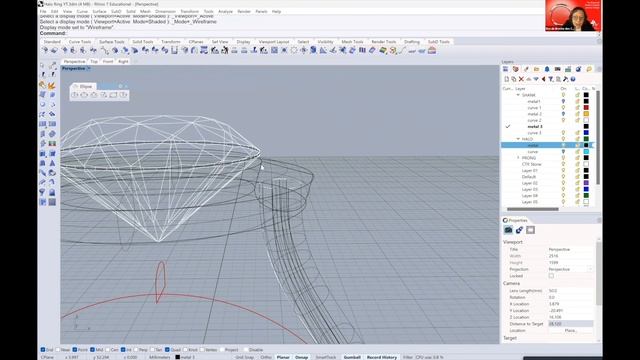Select the Layers panel tab icon

pyautogui.click(x=506, y=69)
